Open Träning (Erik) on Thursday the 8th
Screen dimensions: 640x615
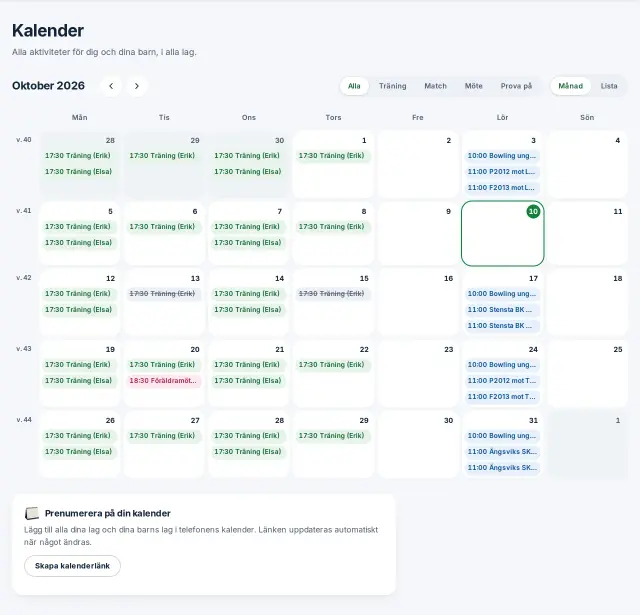click(x=332, y=227)
